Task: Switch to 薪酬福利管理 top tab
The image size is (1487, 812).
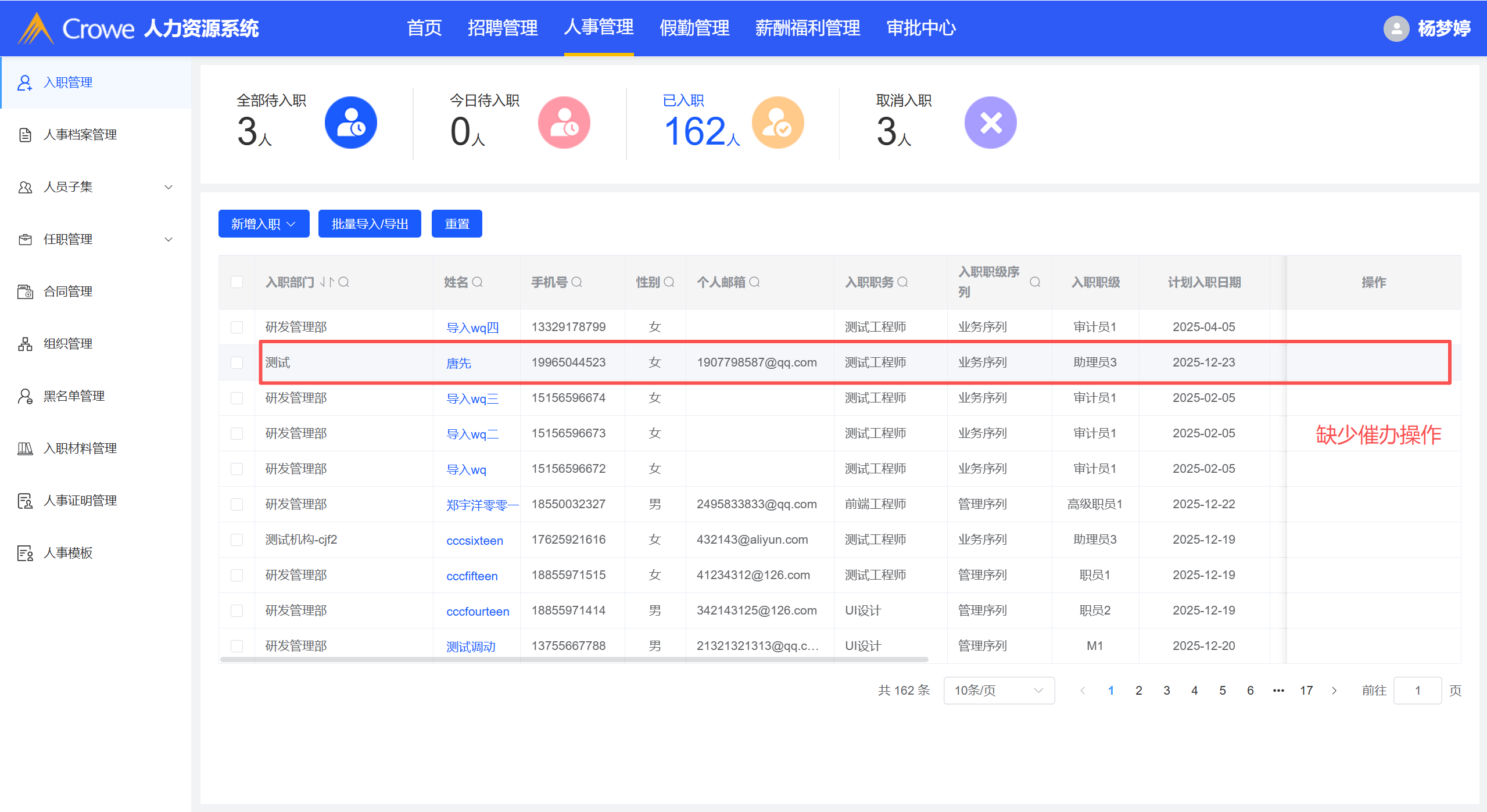Action: click(807, 28)
